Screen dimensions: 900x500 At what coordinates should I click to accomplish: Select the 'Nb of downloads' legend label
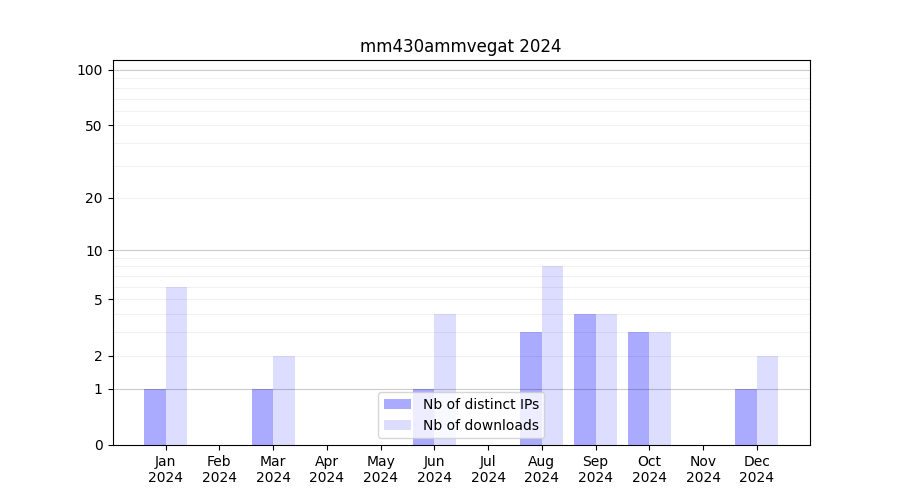click(480, 425)
